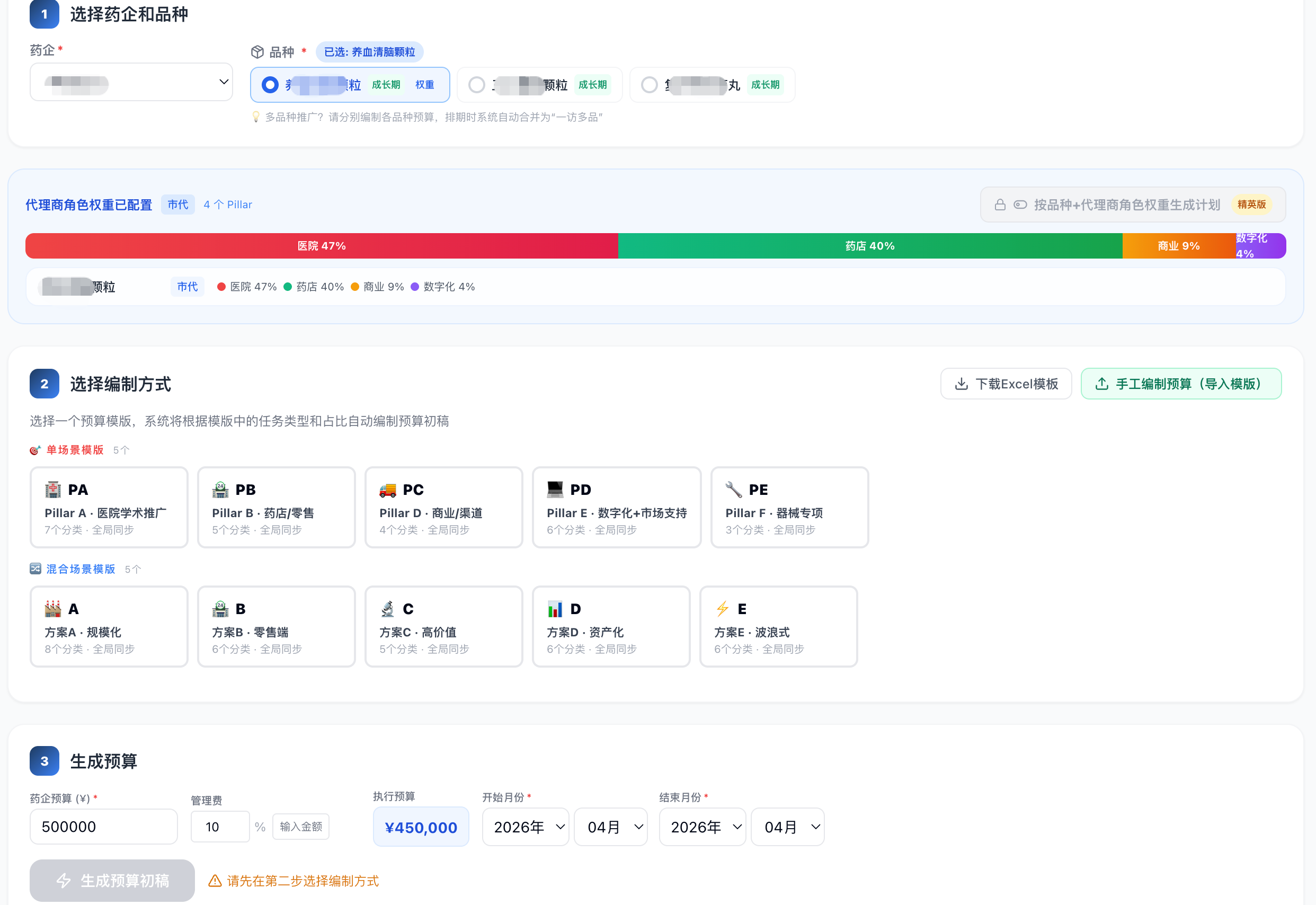Toggle 按品种+代理商角色权重生成计划 switch
This screenshot has height=905, width=1316.
pyautogui.click(x=1019, y=204)
